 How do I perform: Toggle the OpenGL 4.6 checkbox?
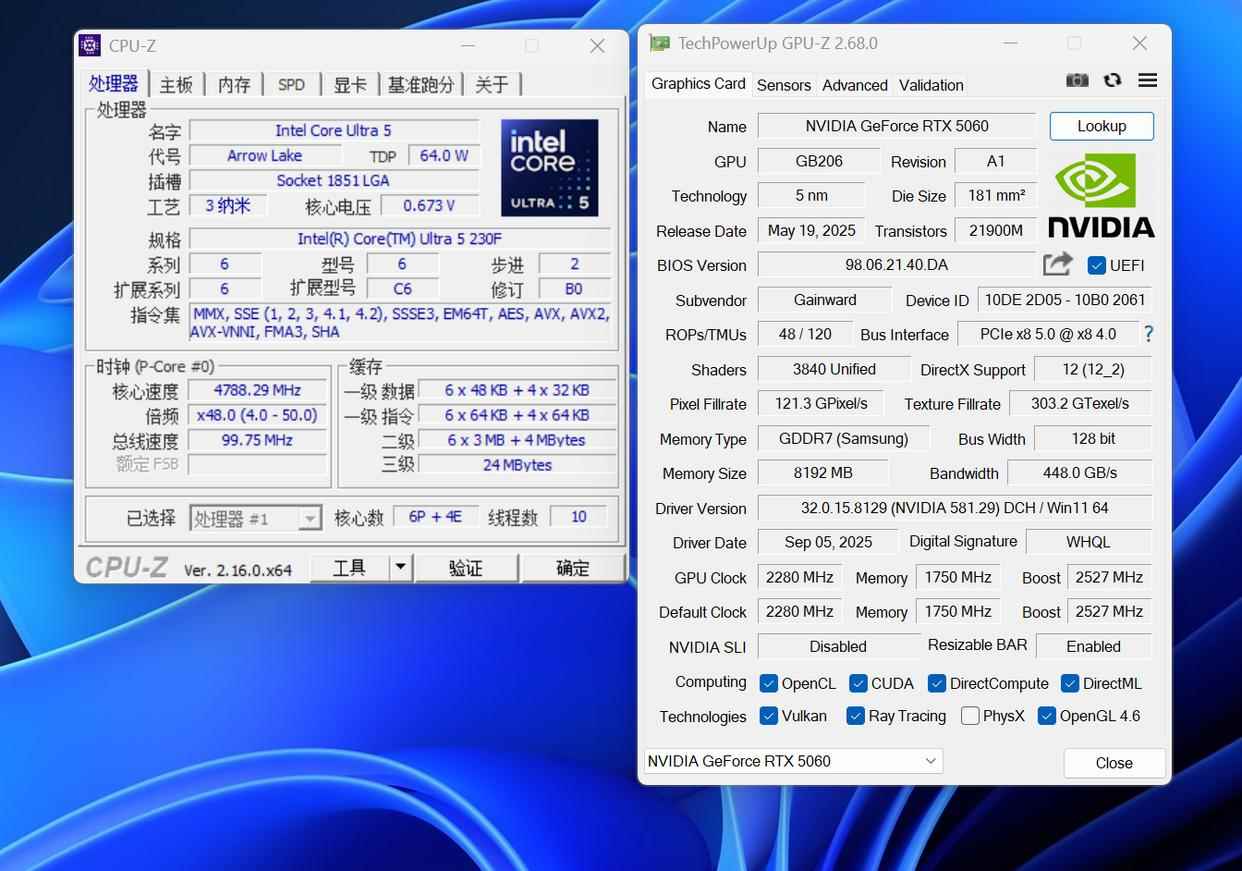click(1046, 716)
